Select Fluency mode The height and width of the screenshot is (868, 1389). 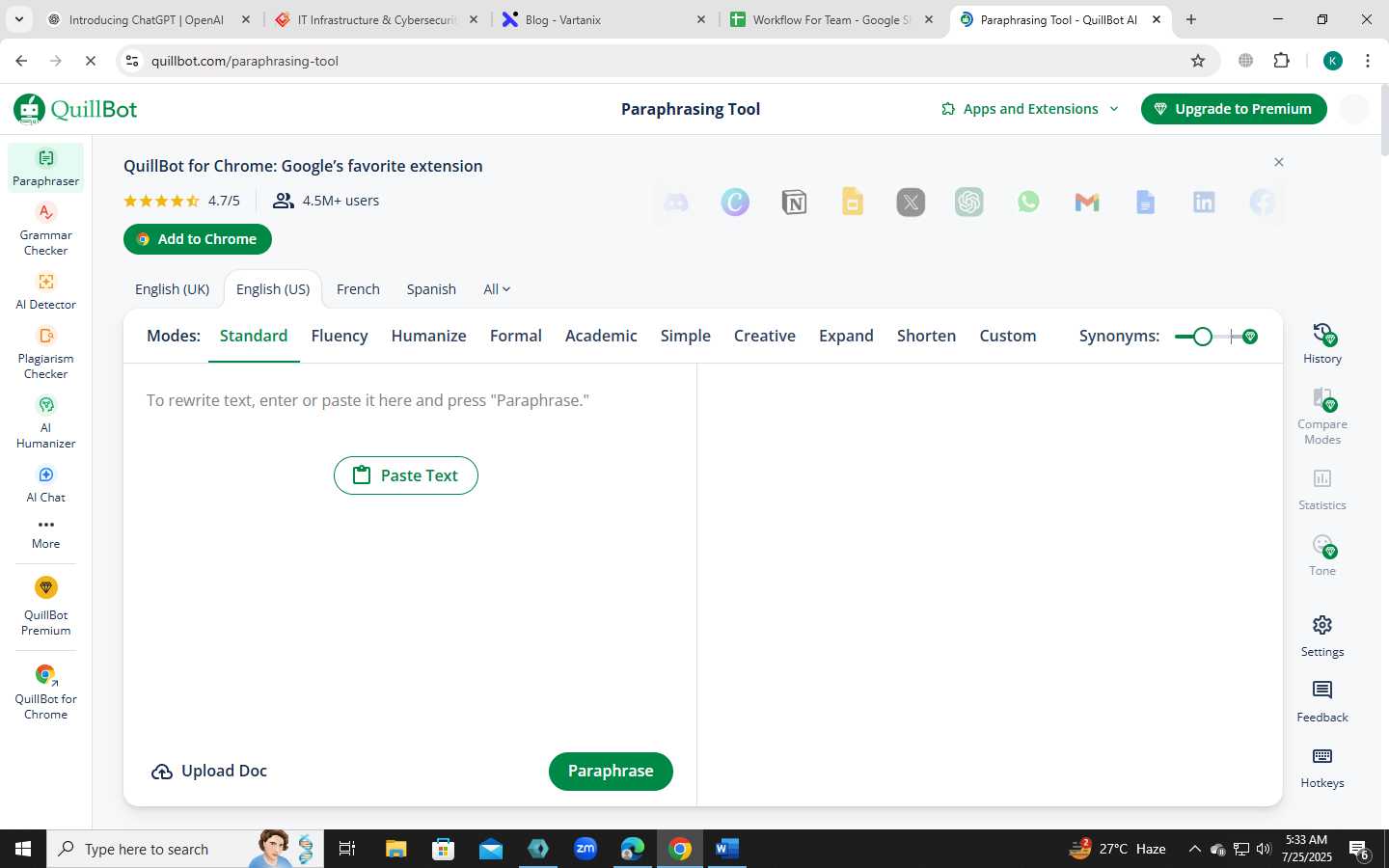[x=340, y=336]
